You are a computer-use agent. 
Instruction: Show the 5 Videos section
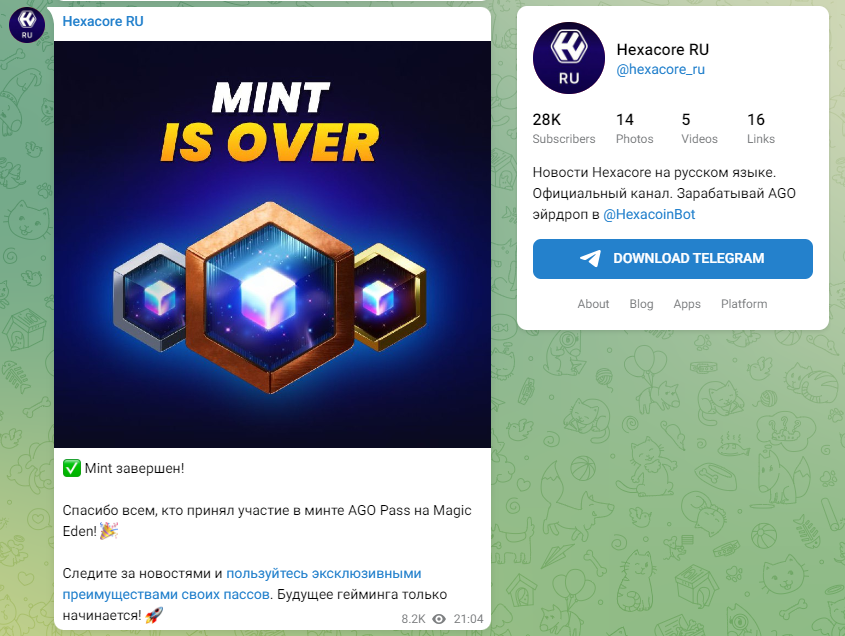coord(699,128)
